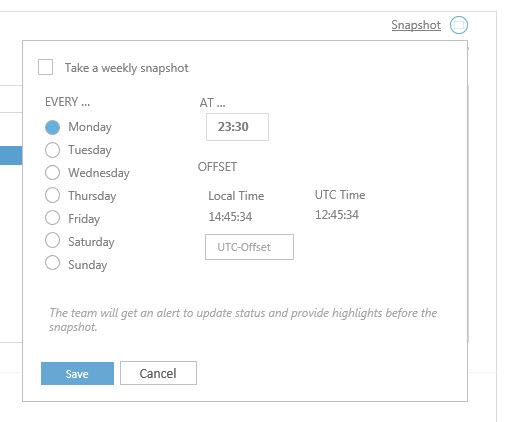Set the snapshot day to Friday

point(52,218)
